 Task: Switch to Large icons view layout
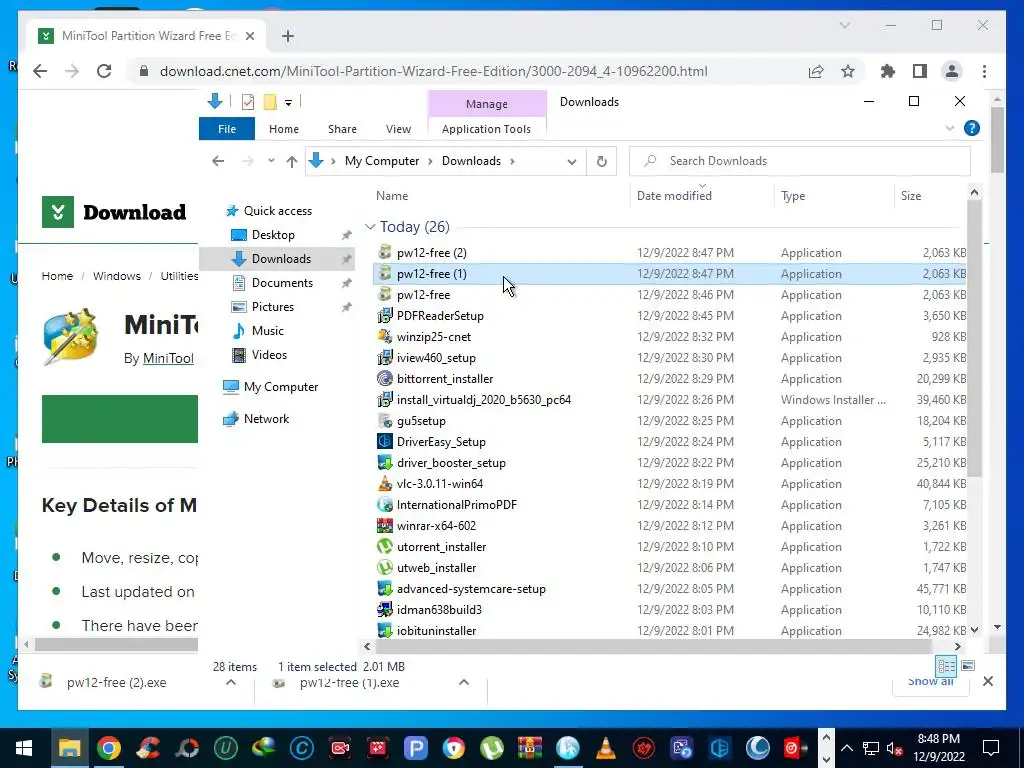pos(968,666)
